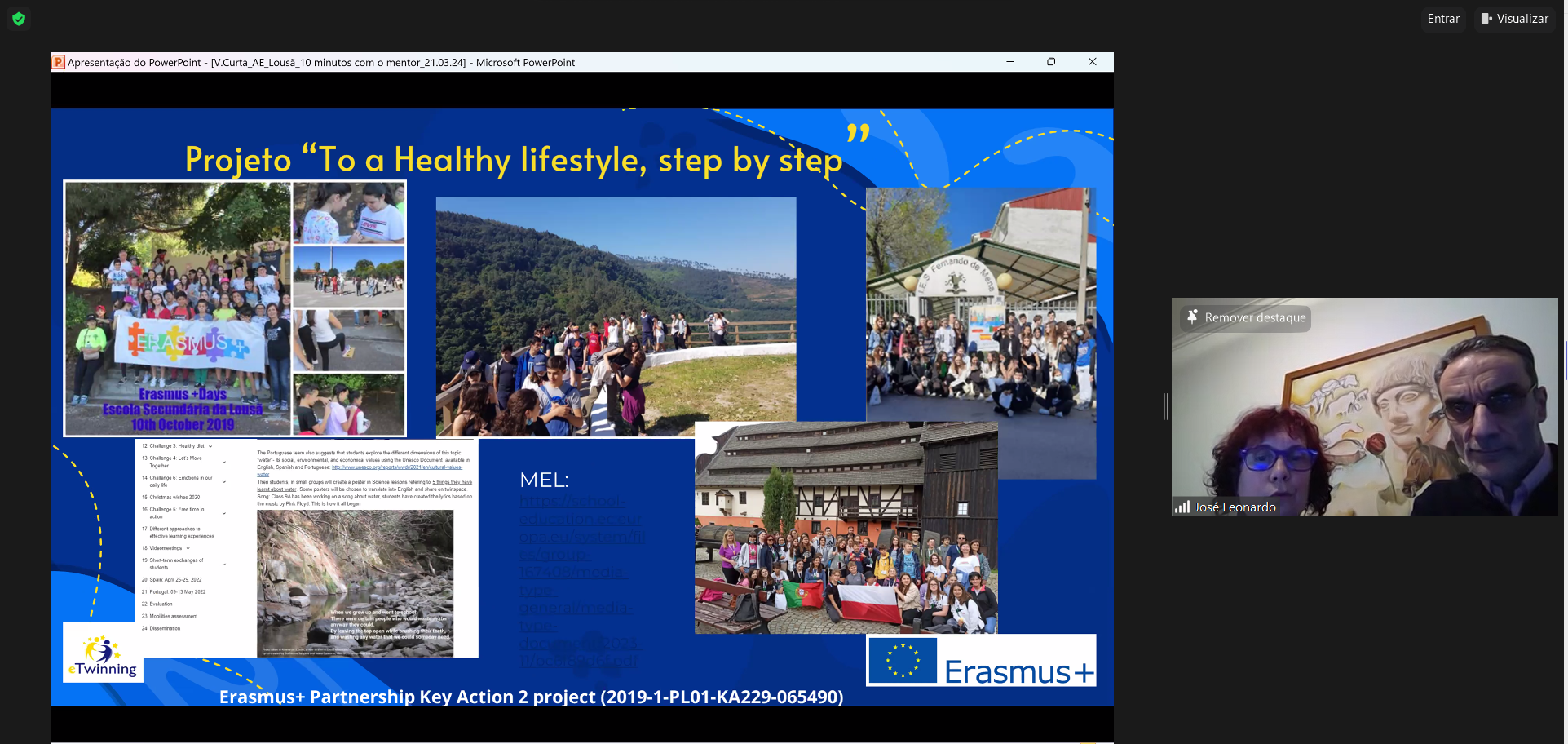Expand Challenge 4: Let's Move Together chevron

[224, 463]
